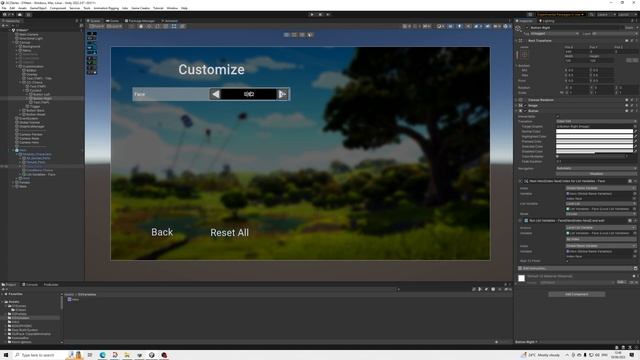Toggle scene lighting in Scene view toolbar
This screenshot has height=360, width=640.
pyautogui.click(x=459, y=26)
